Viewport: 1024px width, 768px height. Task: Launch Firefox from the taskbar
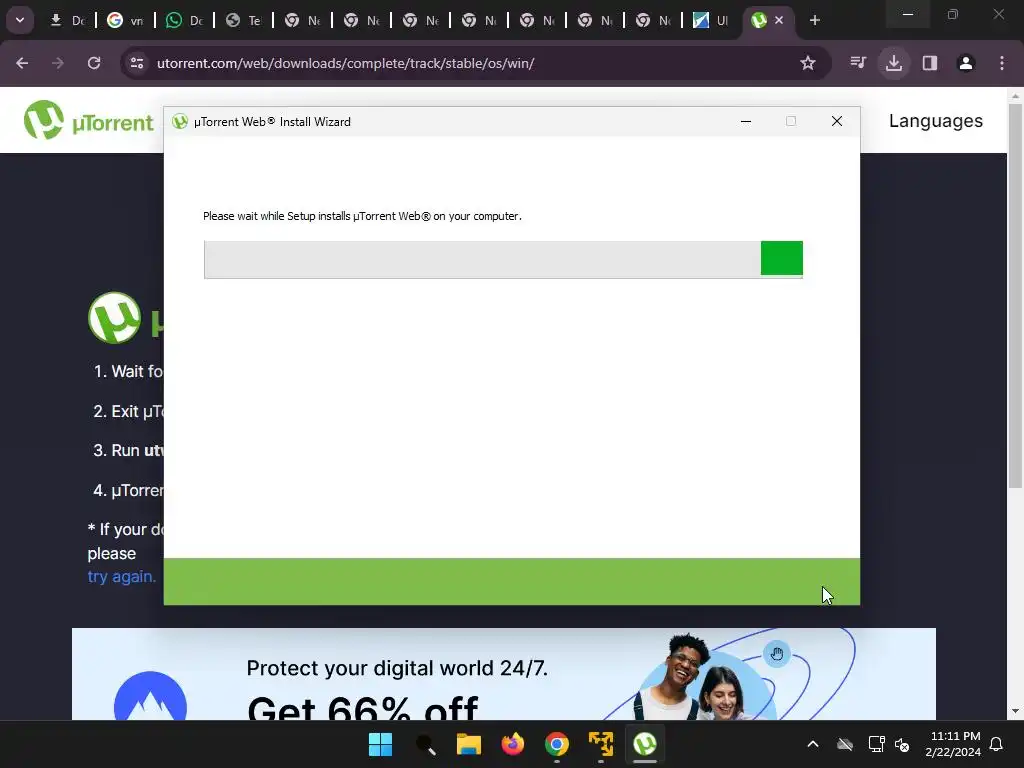[x=513, y=744]
